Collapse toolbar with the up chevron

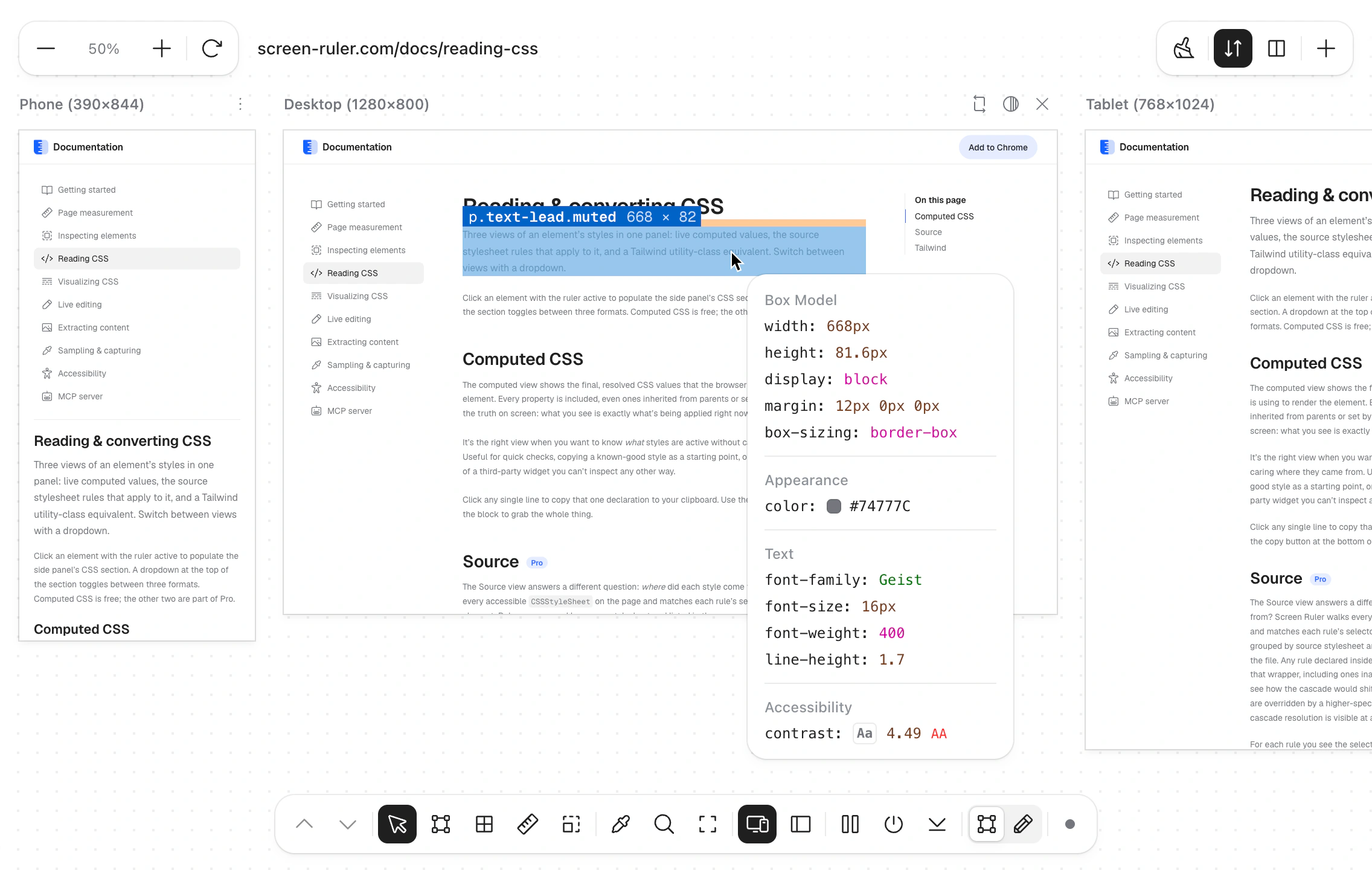pyautogui.click(x=304, y=824)
